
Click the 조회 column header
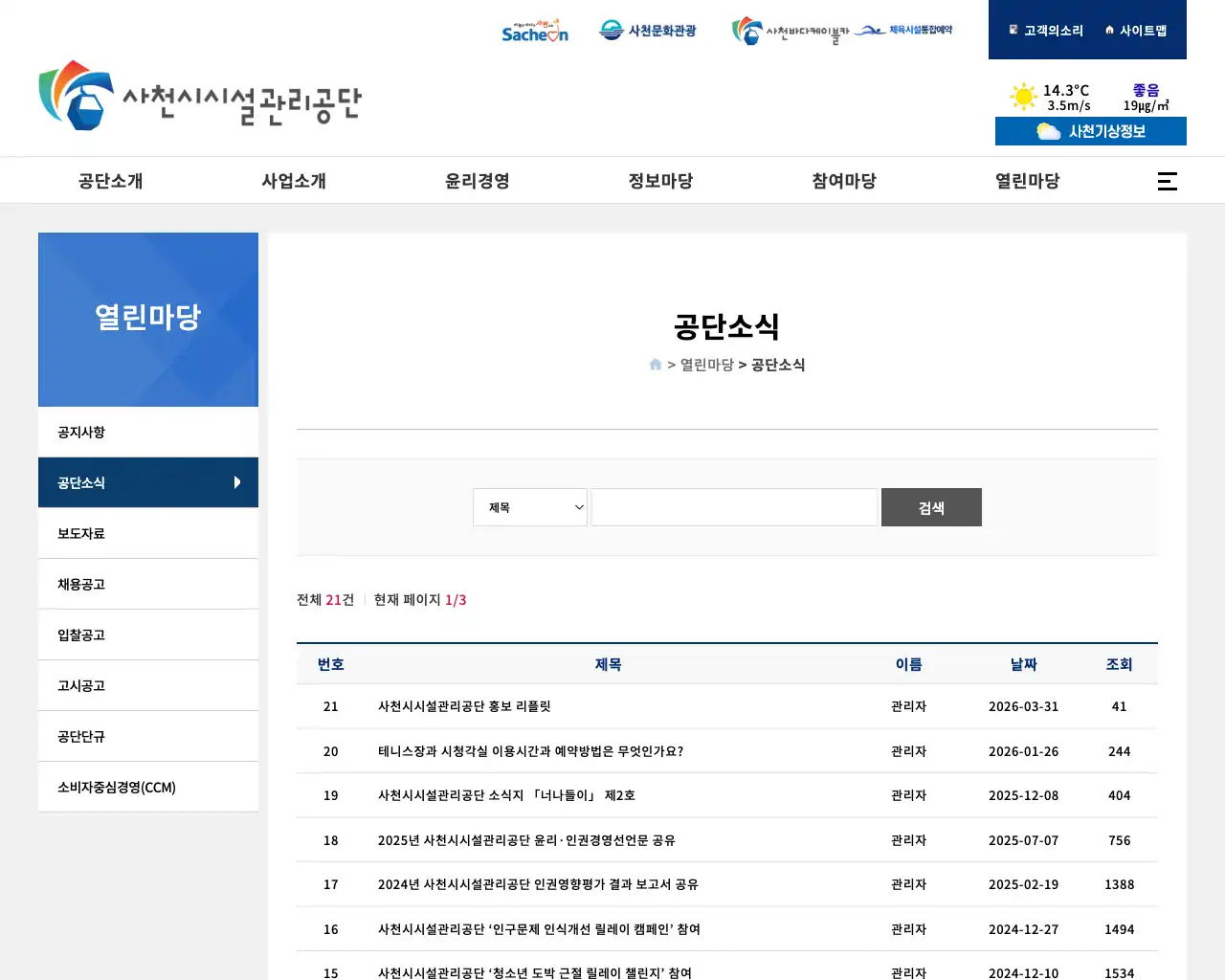tap(1120, 664)
